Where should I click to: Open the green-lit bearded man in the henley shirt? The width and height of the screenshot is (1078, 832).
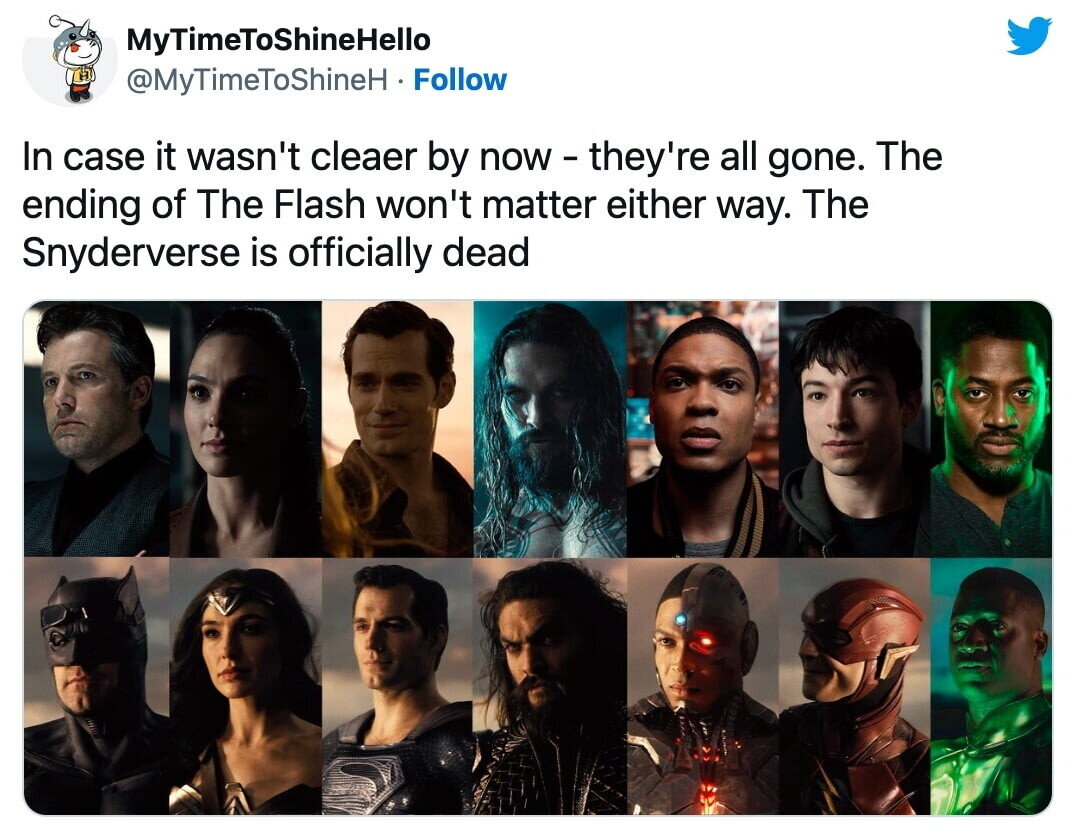(x=991, y=429)
